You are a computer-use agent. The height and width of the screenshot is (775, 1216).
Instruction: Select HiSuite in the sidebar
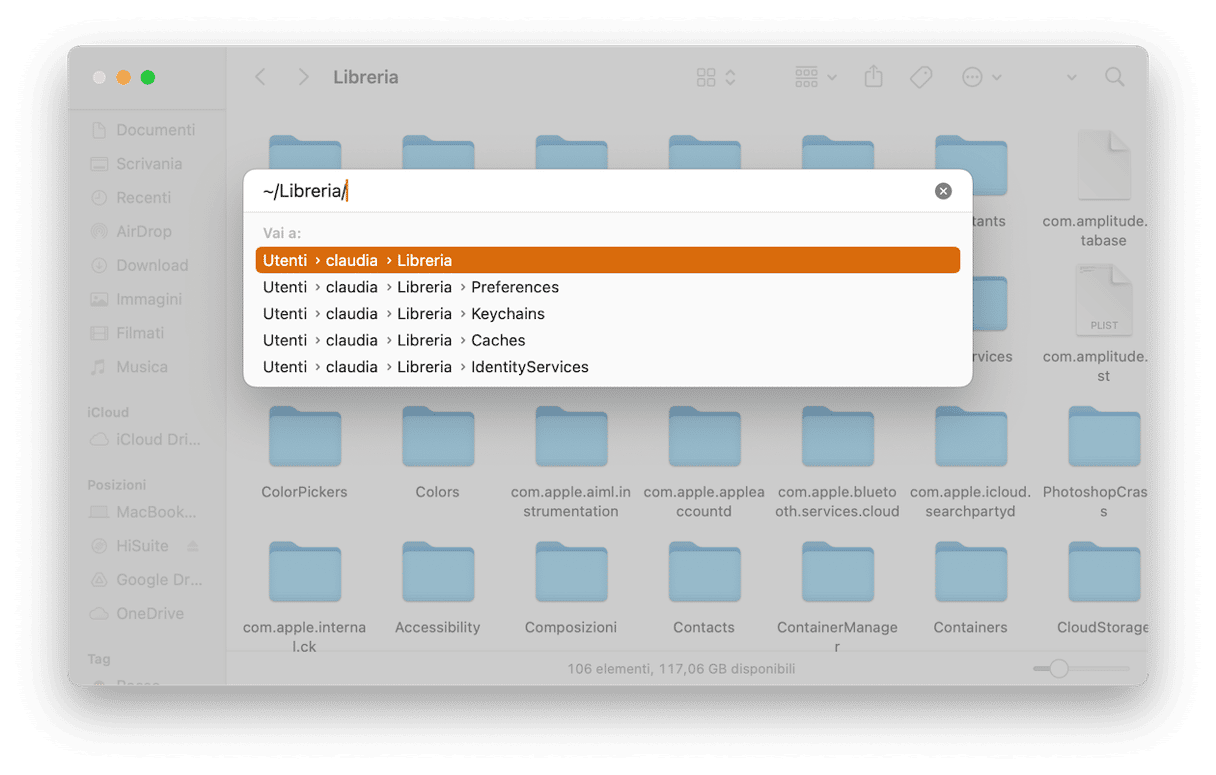(130, 546)
